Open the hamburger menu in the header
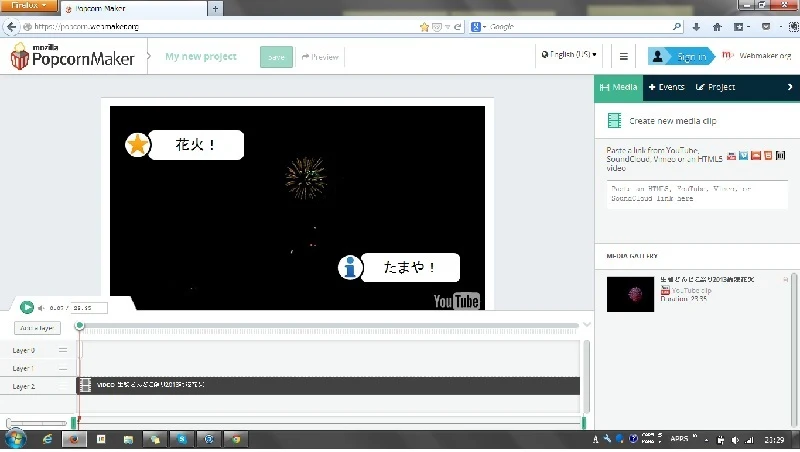 coord(623,57)
